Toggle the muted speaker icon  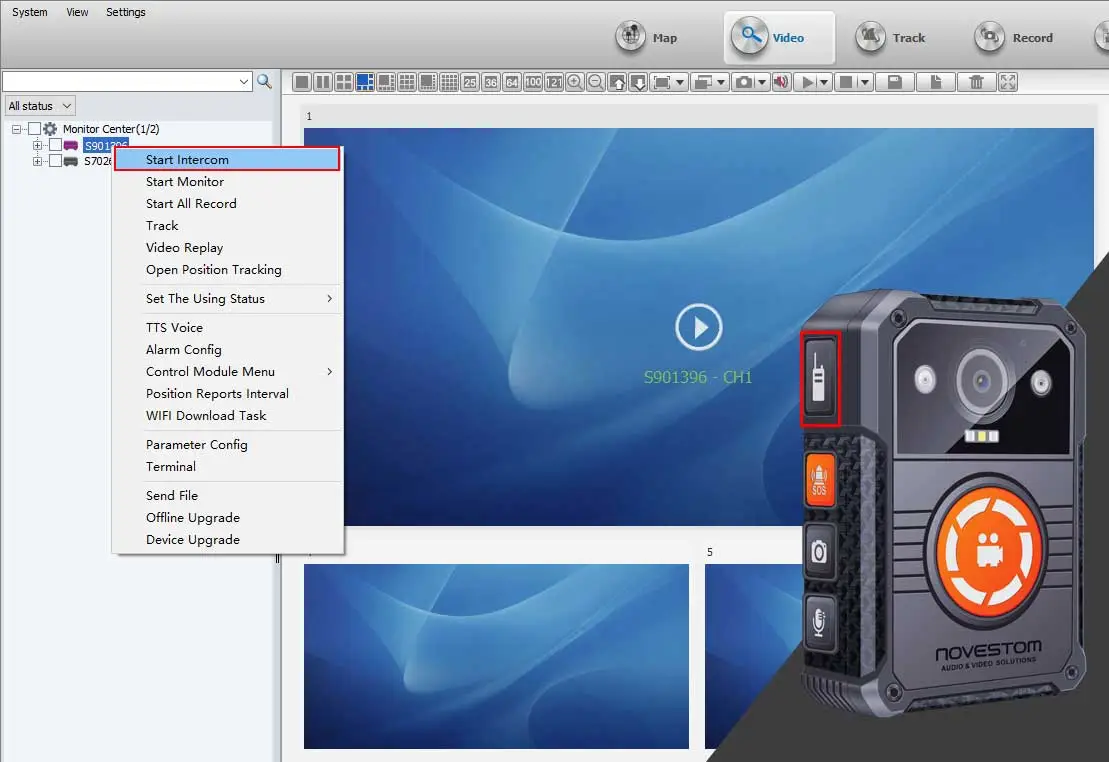tap(782, 82)
